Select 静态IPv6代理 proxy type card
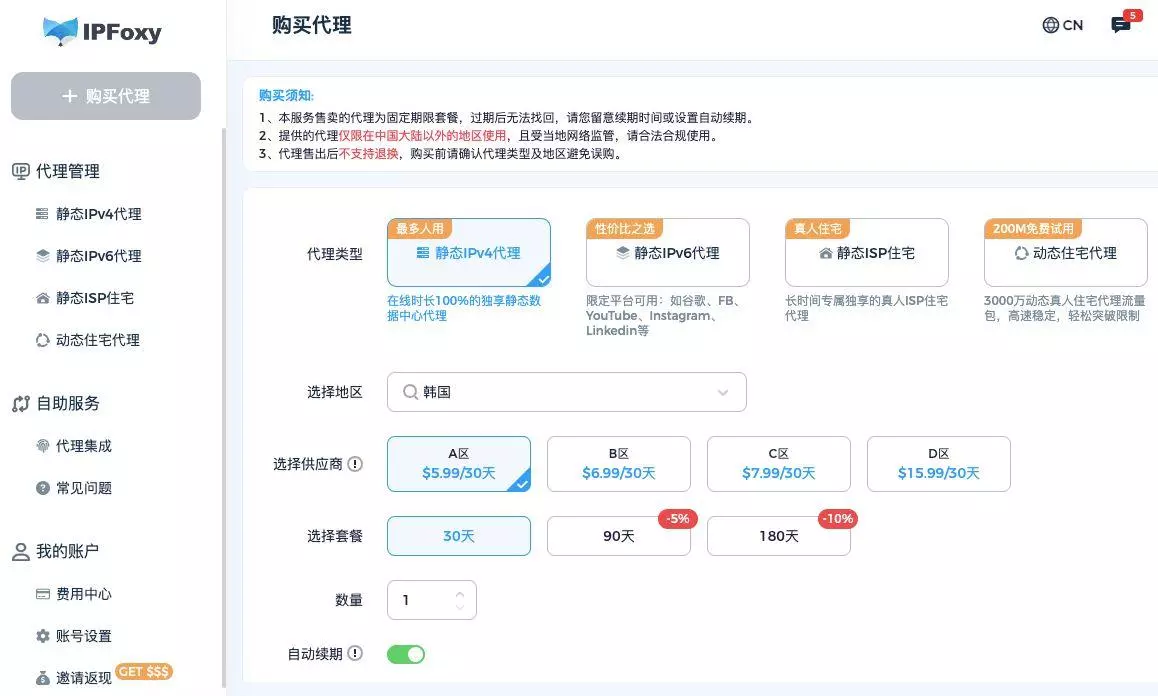The width and height of the screenshot is (1158, 696). coord(668,253)
